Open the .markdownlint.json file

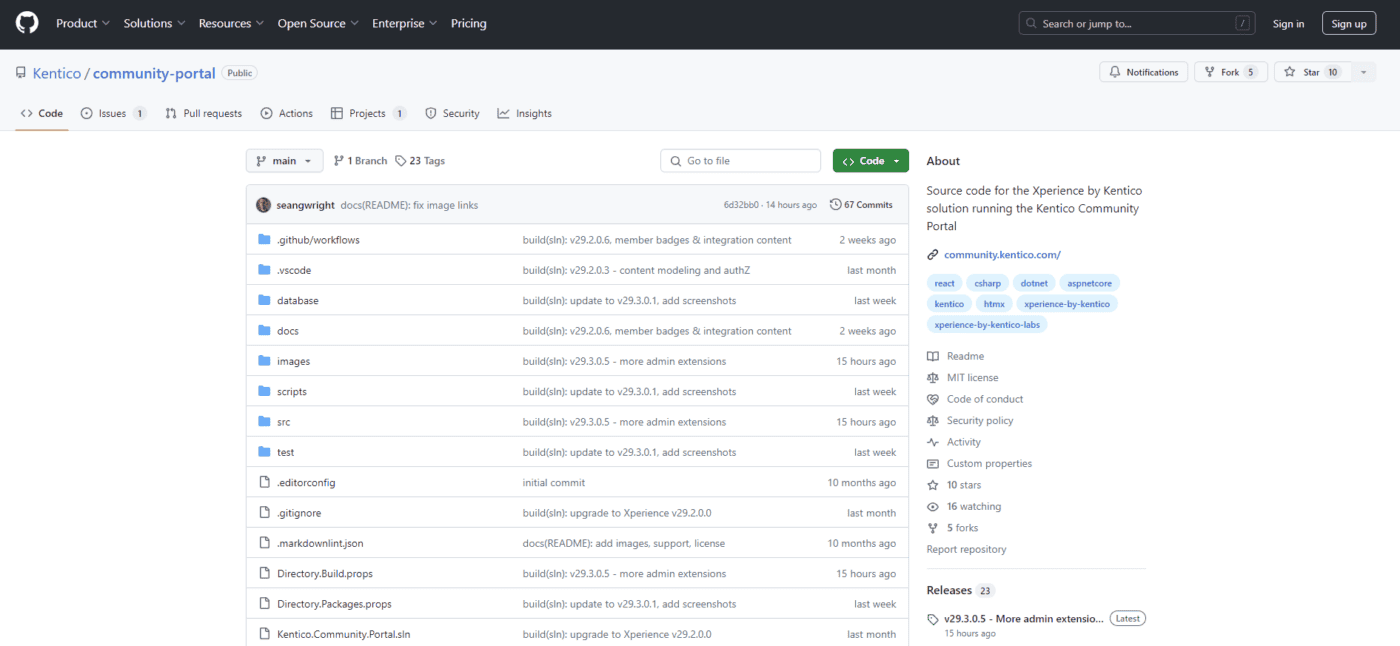pyautogui.click(x=320, y=543)
